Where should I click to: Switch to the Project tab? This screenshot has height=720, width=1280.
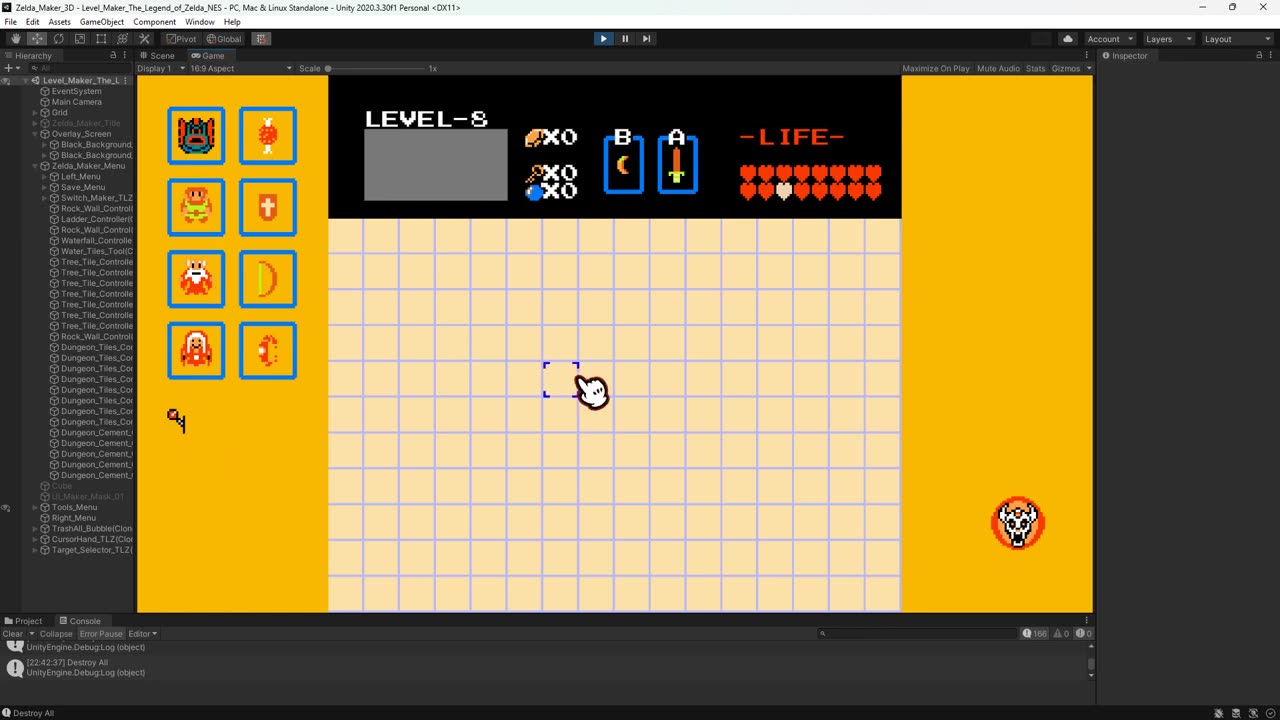(x=24, y=621)
